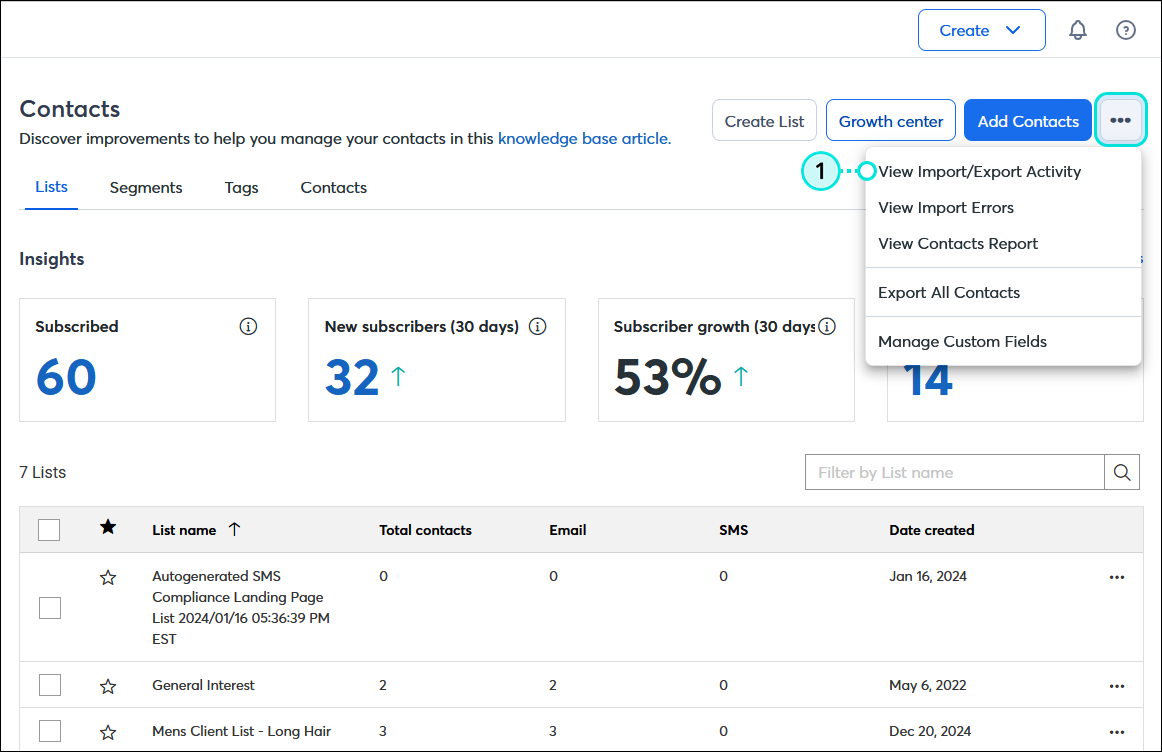The width and height of the screenshot is (1162, 752).
Task: Click the Subscribed count 60
Action: pos(66,377)
